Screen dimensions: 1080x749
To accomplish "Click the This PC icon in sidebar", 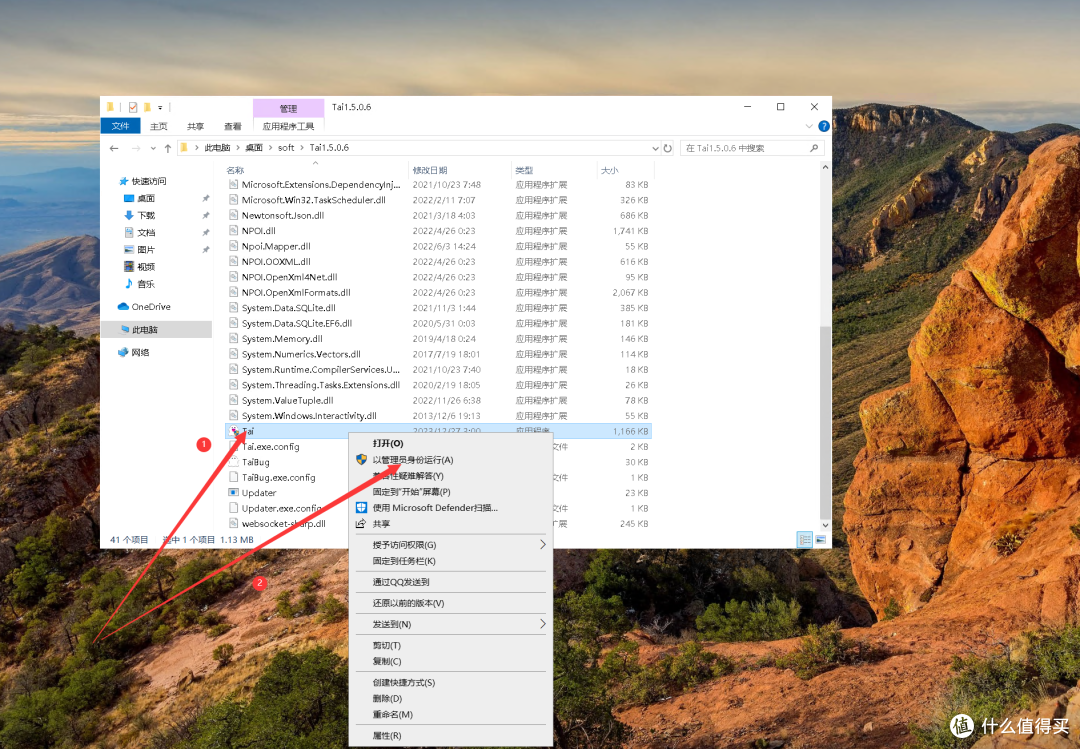I will click(x=125, y=329).
